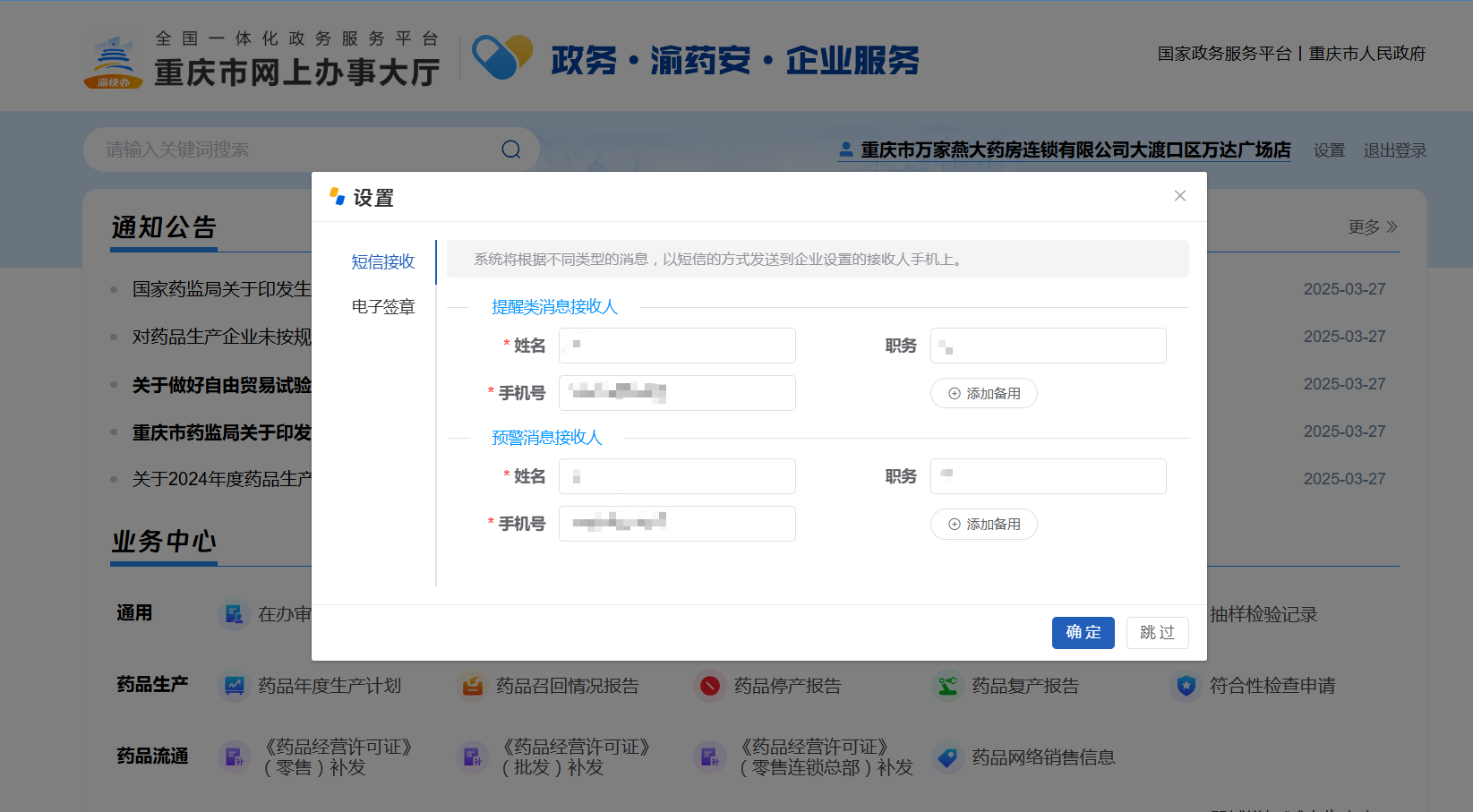1473x812 pixels.
Task: Open 符合性检查申请
Action: tap(1272, 686)
